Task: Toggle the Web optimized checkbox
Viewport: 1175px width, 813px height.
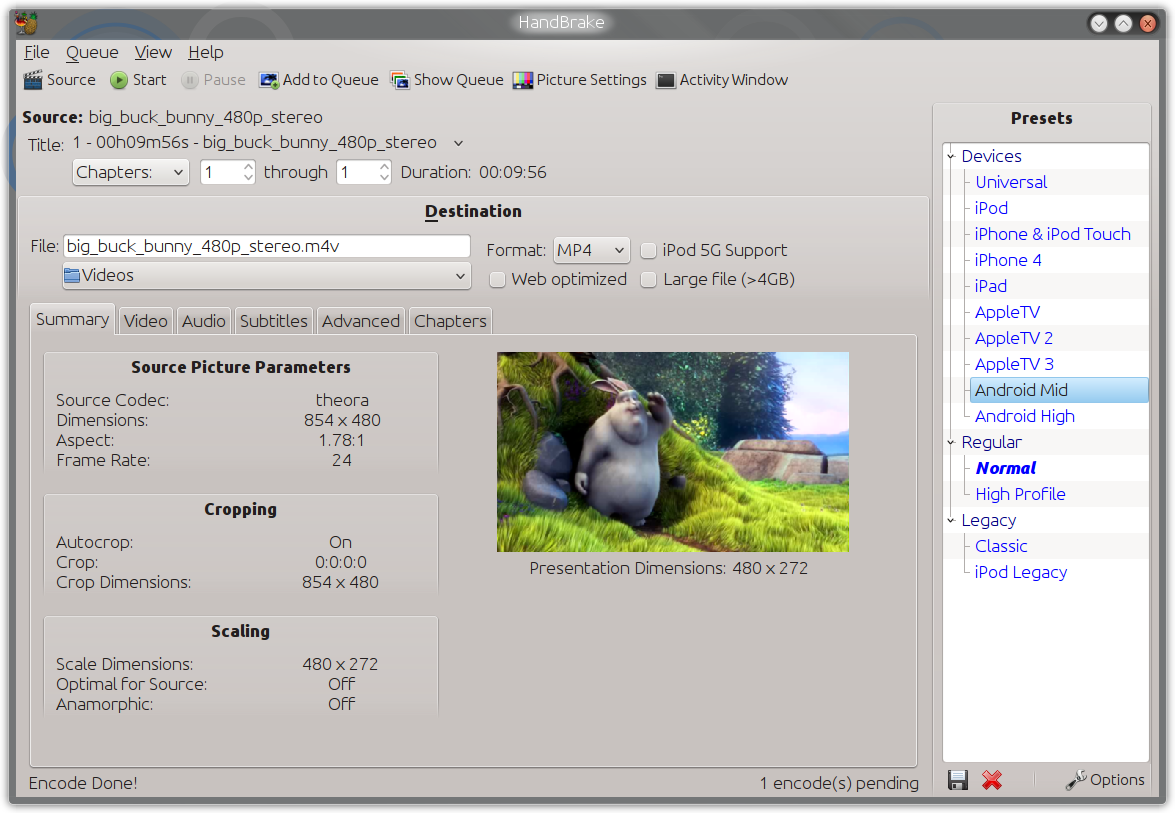Action: click(x=497, y=279)
